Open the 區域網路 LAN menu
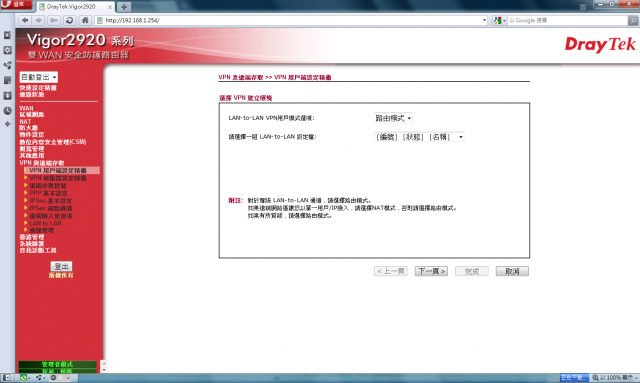 32,115
